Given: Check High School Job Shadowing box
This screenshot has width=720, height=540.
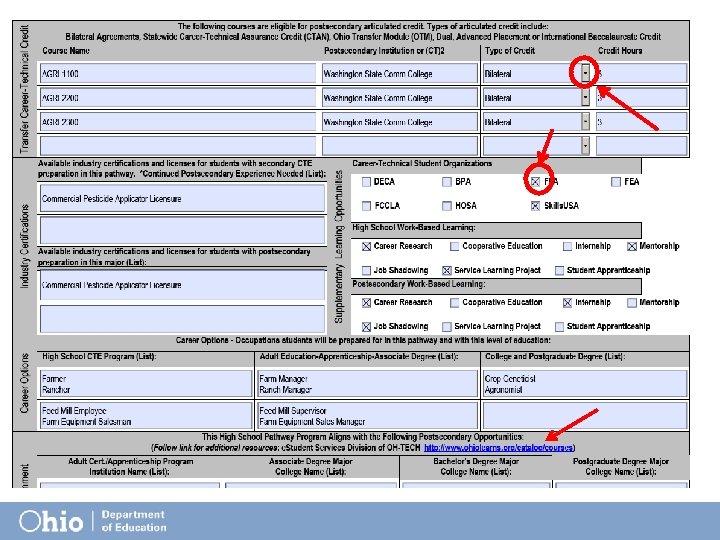Looking at the screenshot, I should pos(366,270).
